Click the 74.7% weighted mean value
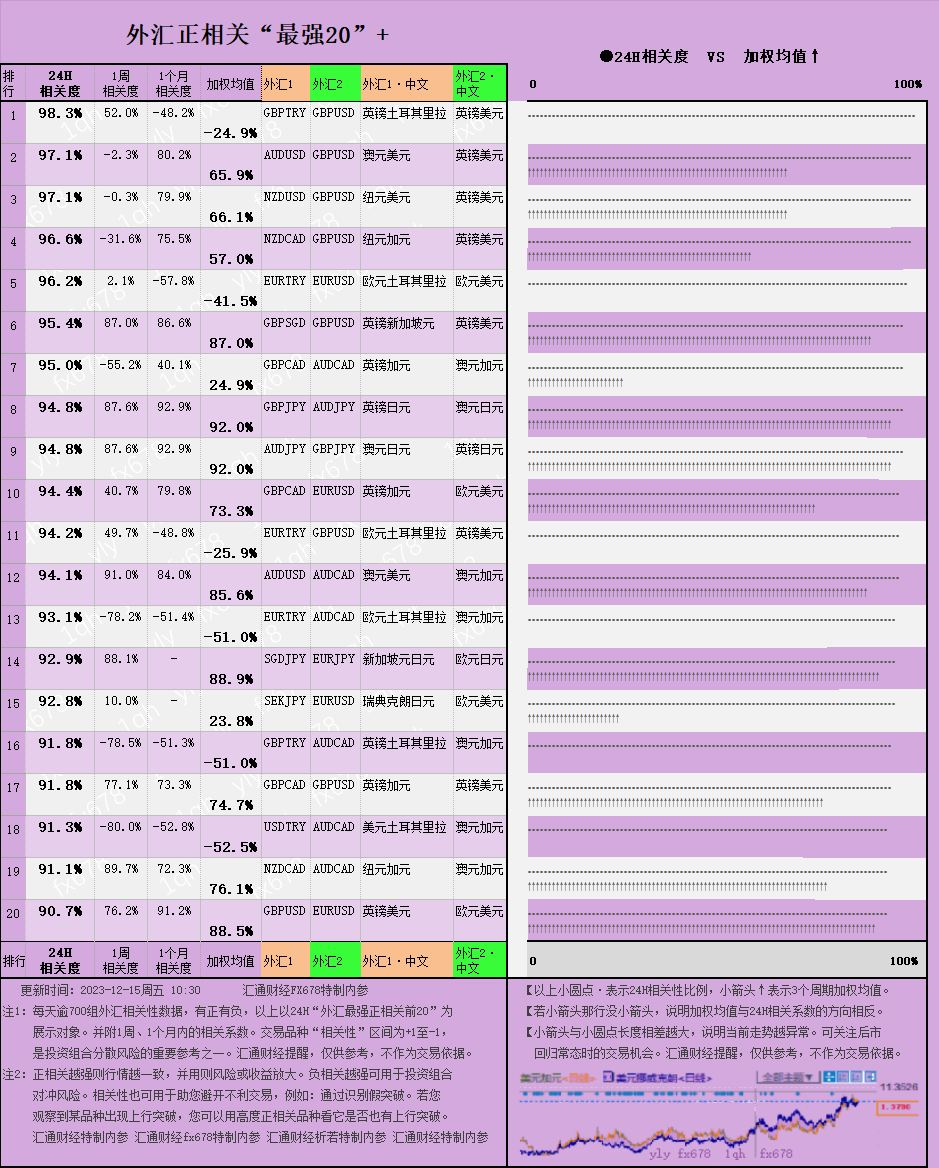 click(231, 805)
